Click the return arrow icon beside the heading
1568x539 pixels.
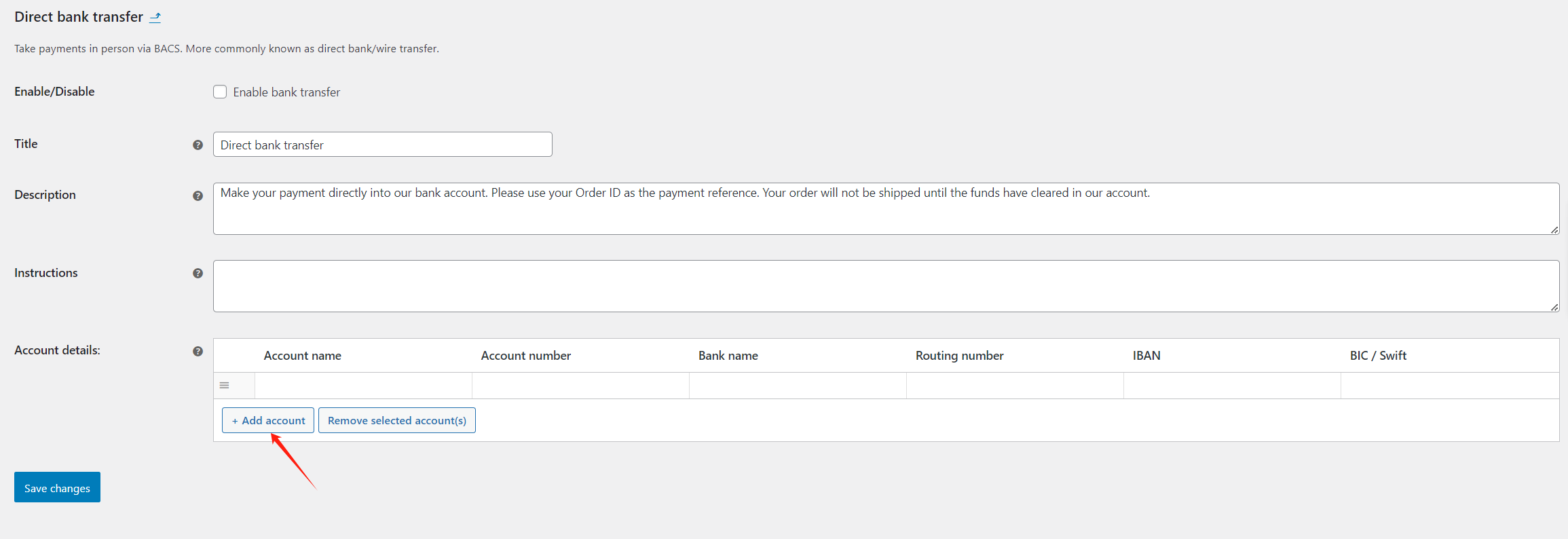155,18
